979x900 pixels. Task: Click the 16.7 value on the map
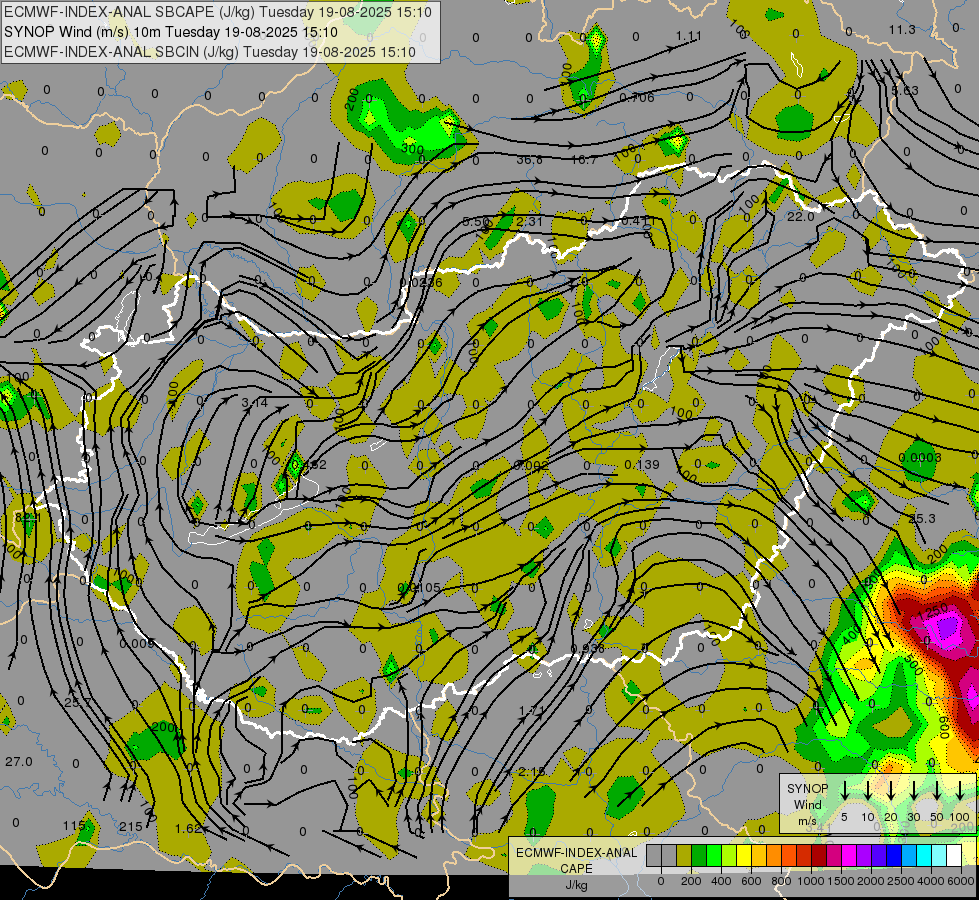584,160
